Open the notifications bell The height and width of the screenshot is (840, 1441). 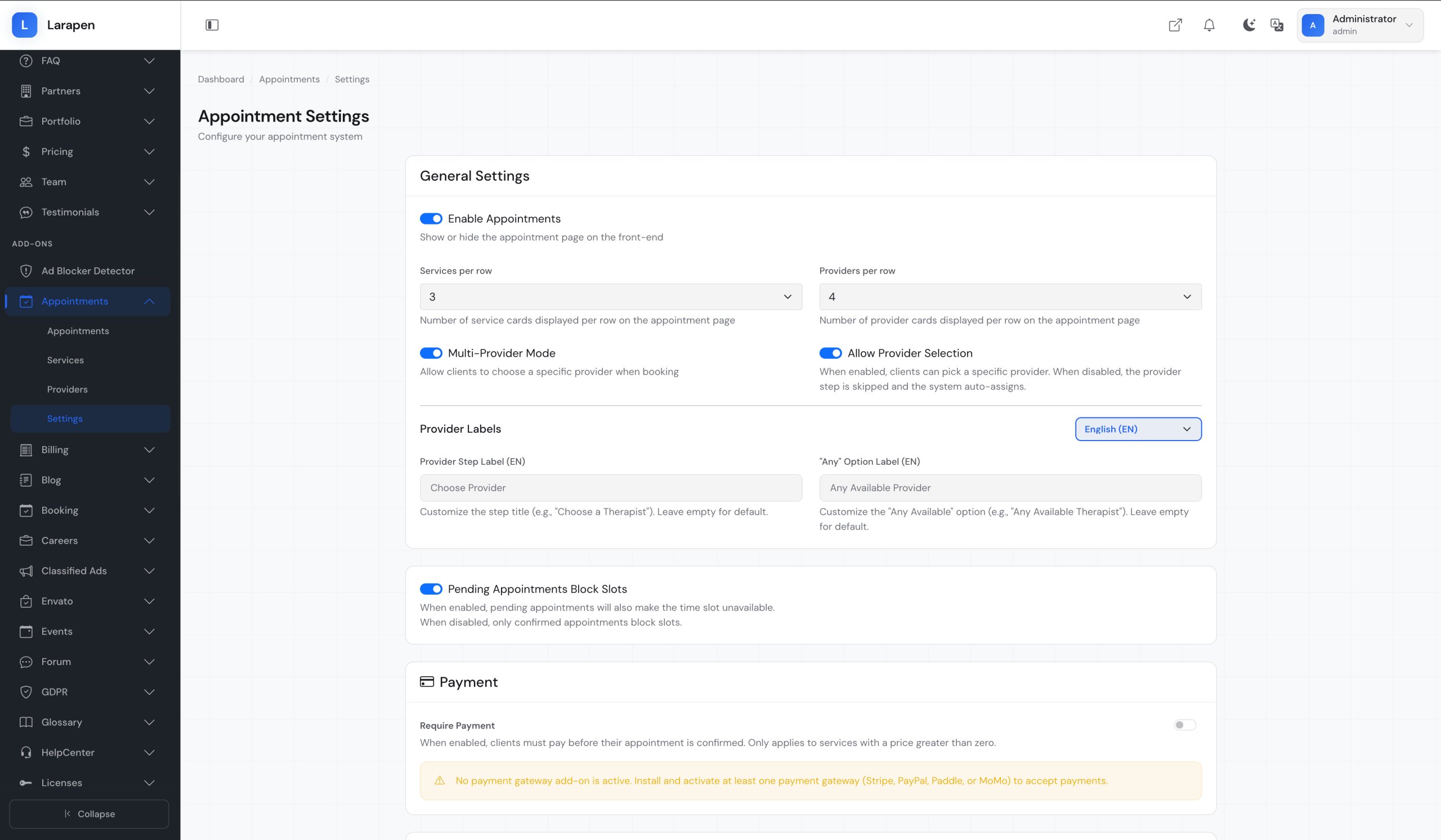click(x=1209, y=25)
